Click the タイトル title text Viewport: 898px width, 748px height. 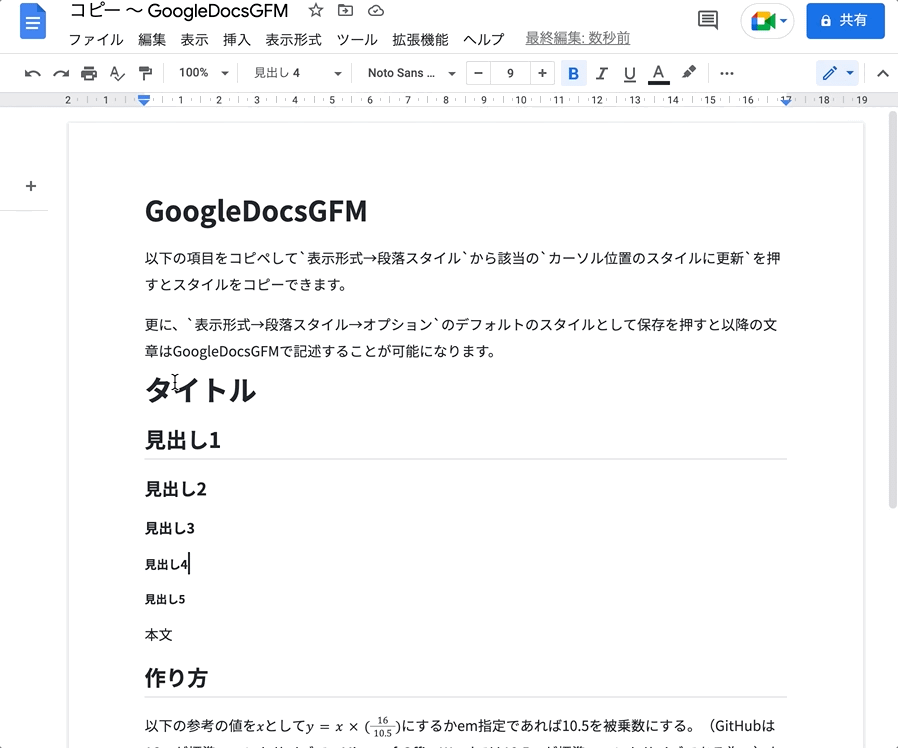pos(200,390)
